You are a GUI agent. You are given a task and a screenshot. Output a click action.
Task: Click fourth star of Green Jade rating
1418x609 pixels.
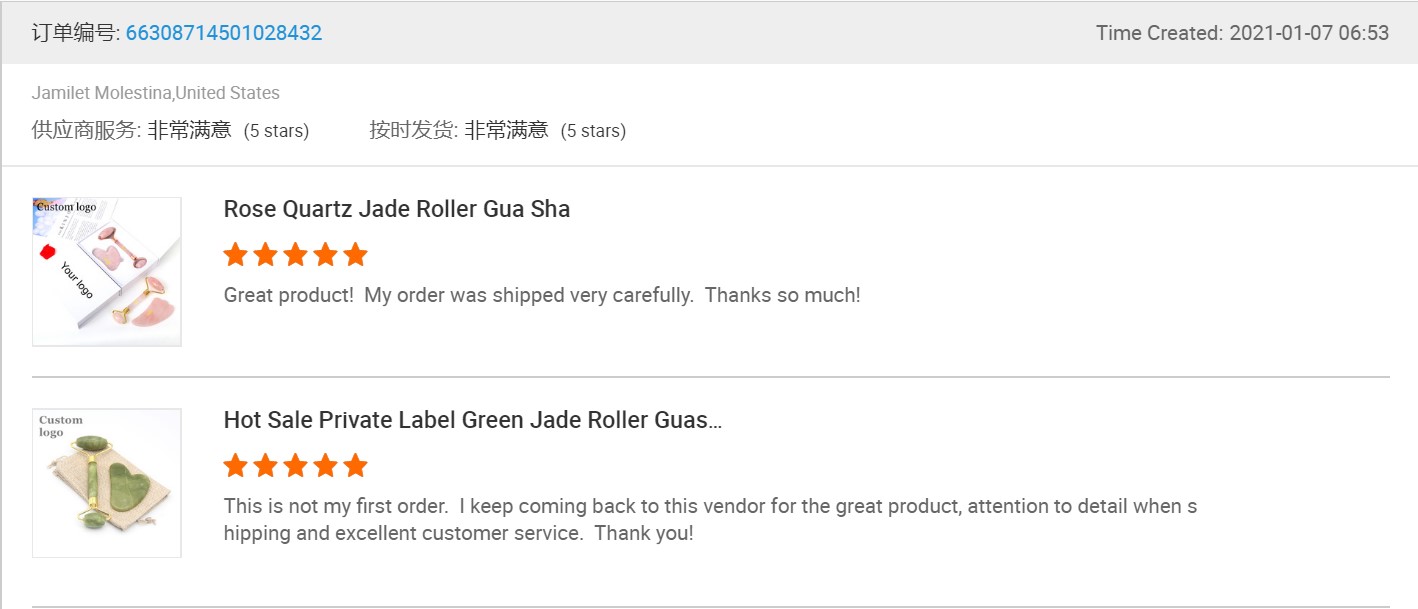pos(326,466)
